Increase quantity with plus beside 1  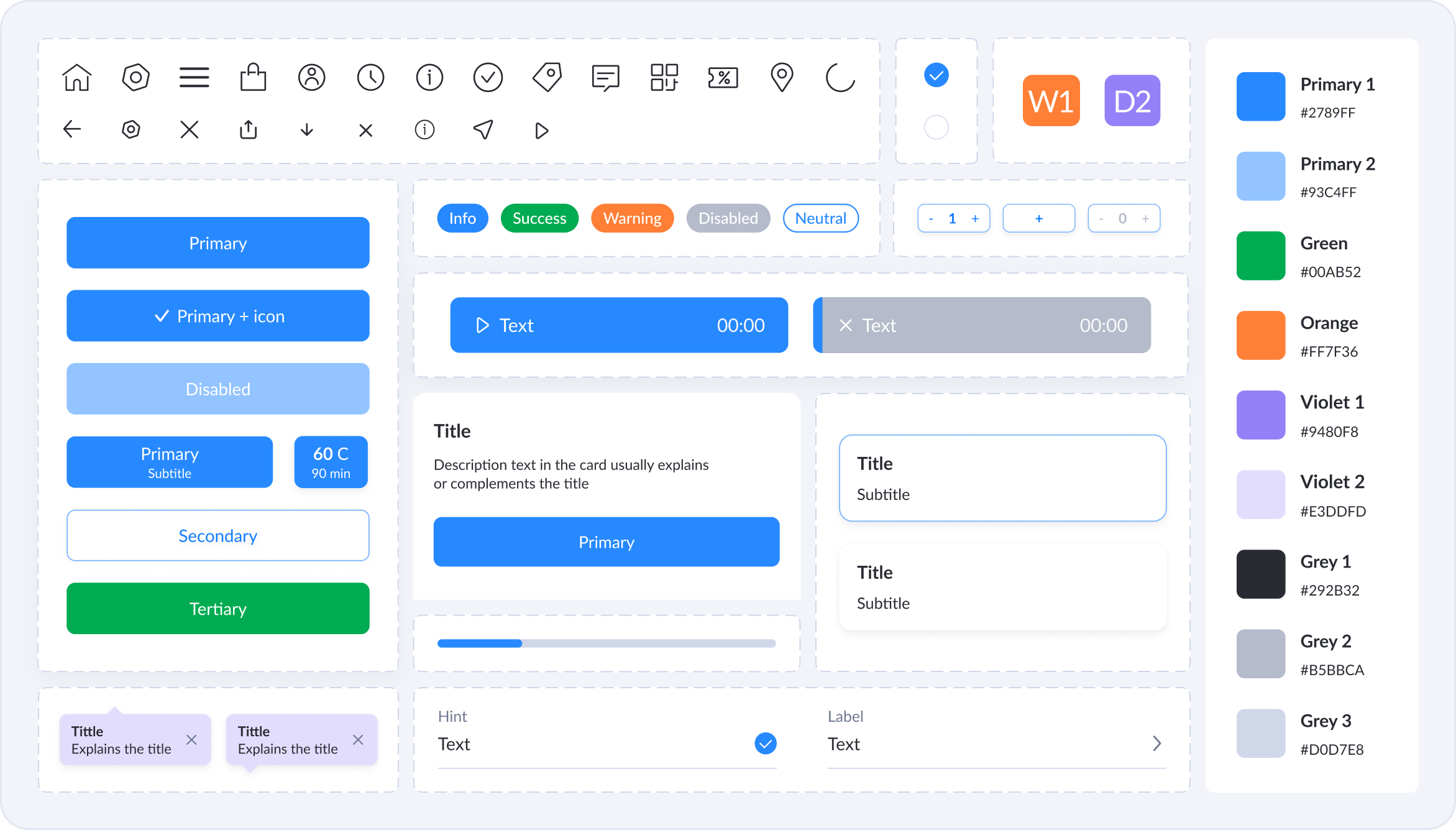975,219
